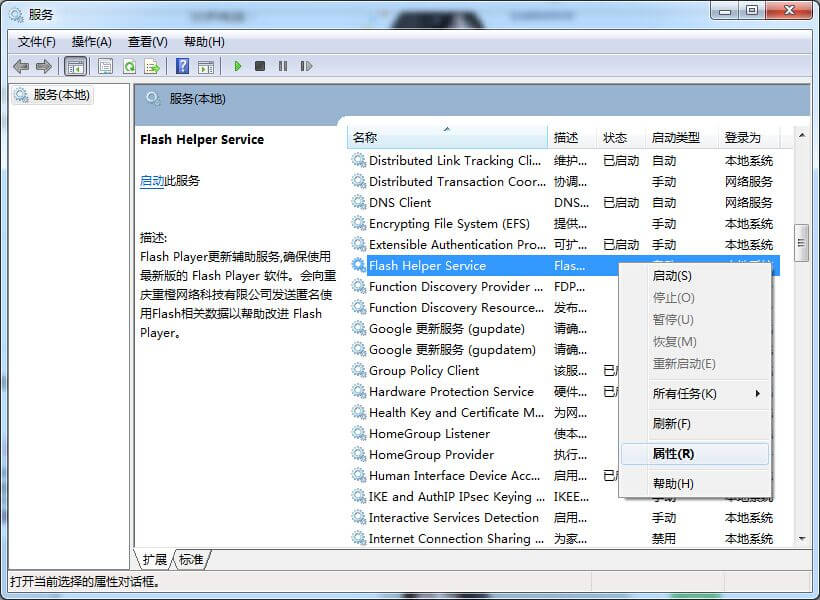Click the green Start Service play icon
The height and width of the screenshot is (600, 820).
coord(237,66)
